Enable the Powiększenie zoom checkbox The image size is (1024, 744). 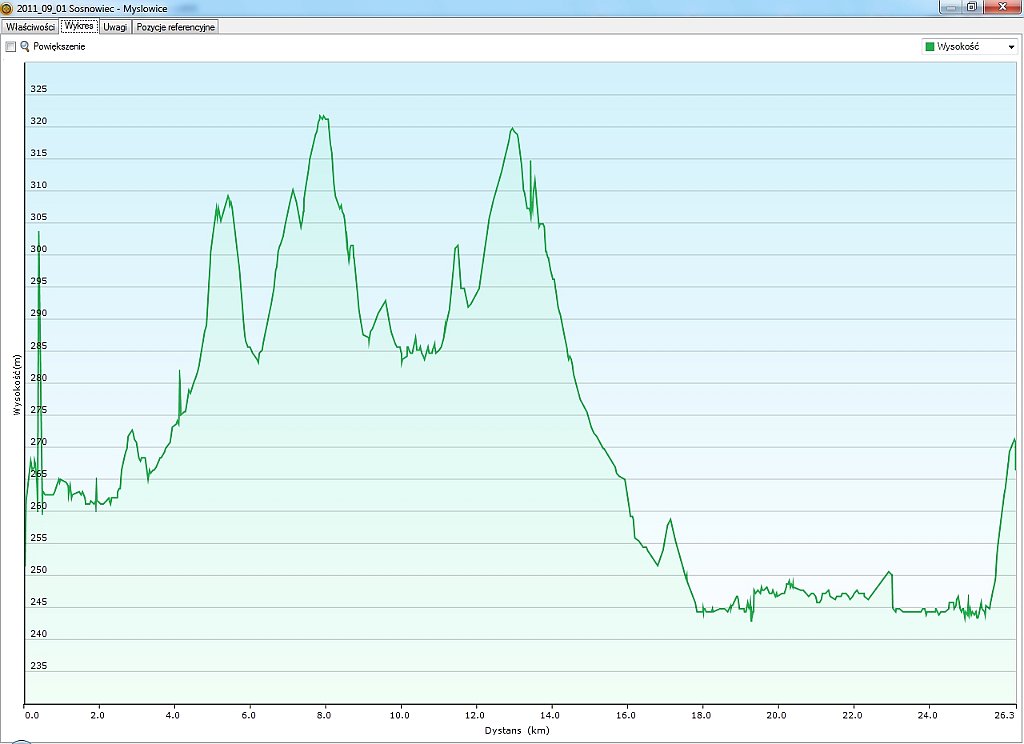11,47
